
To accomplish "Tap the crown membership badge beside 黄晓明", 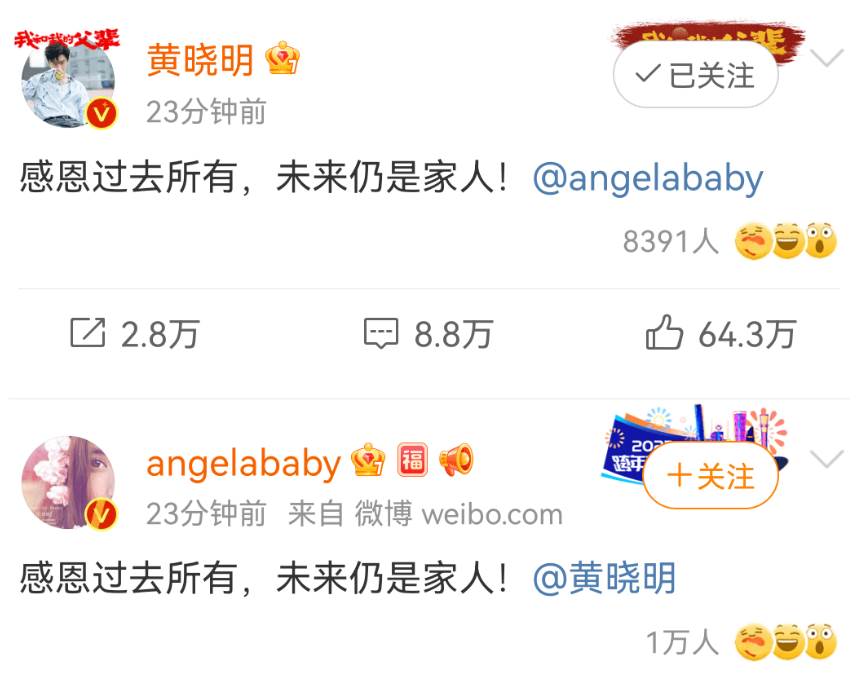I will coord(283,58).
